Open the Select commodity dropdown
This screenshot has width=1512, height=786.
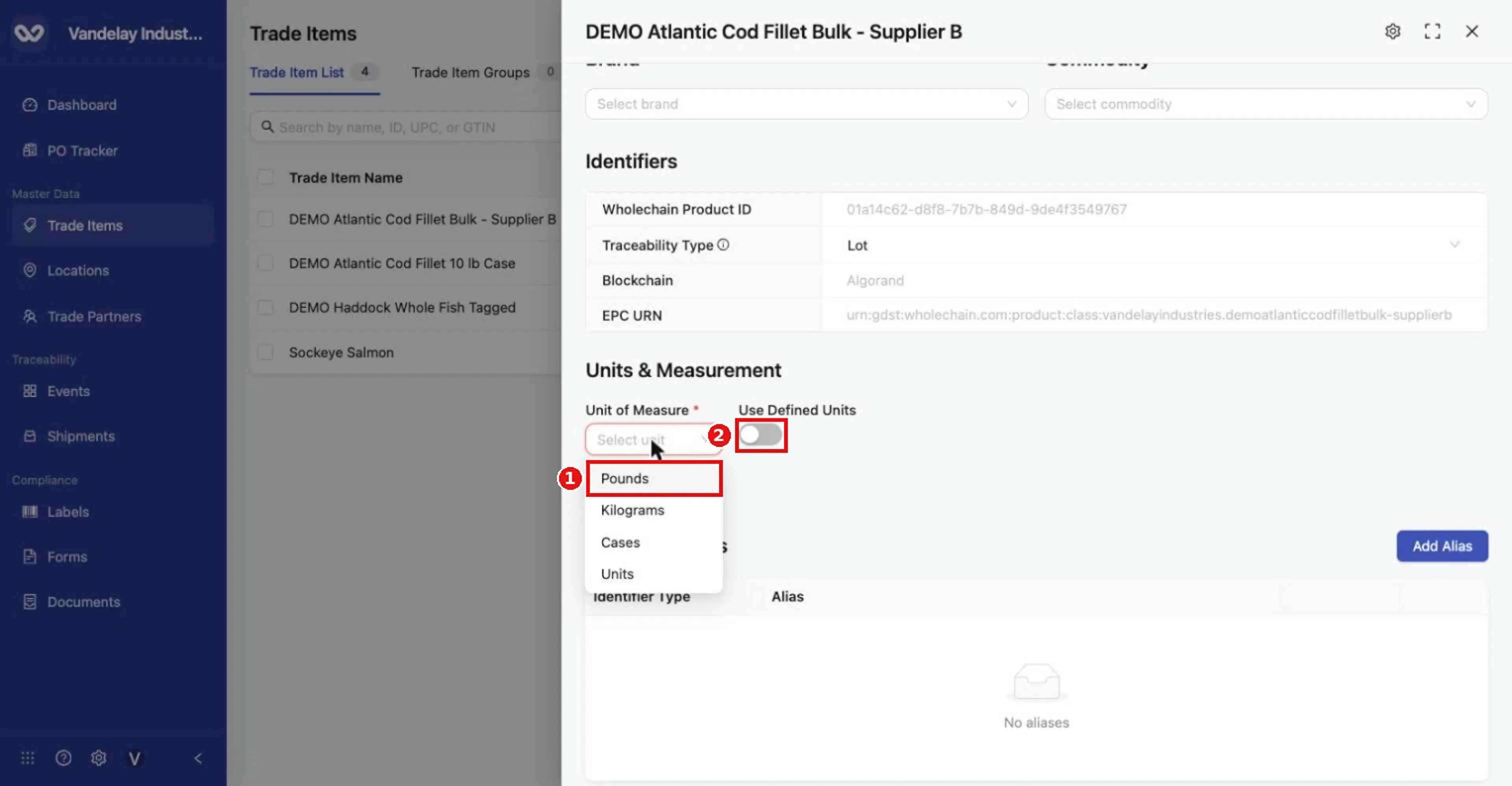[x=1266, y=104]
